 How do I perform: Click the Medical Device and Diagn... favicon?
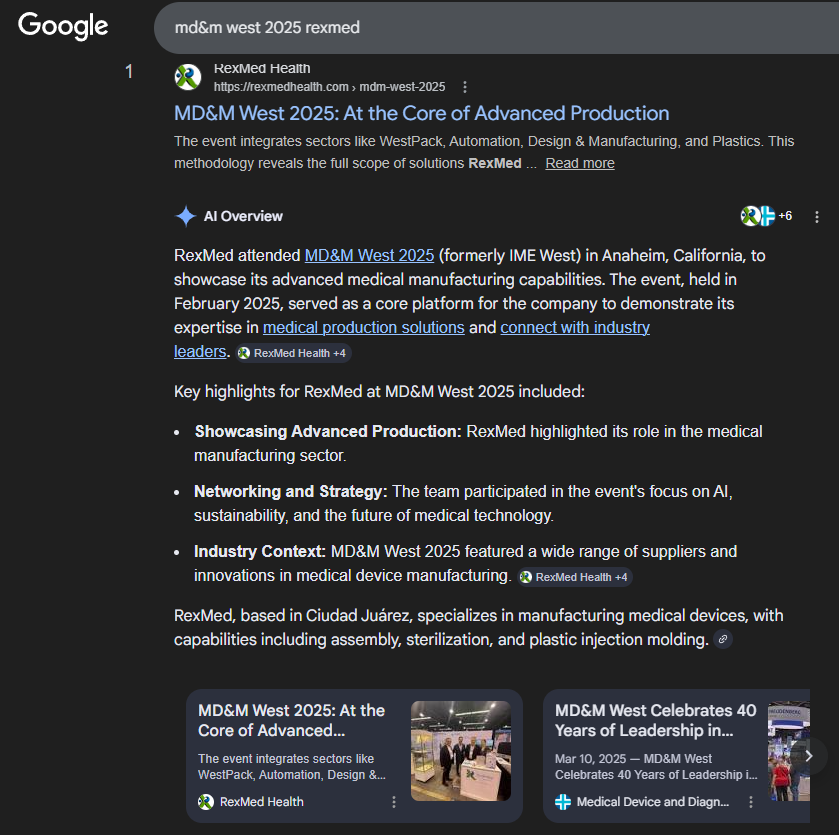[x=563, y=802]
